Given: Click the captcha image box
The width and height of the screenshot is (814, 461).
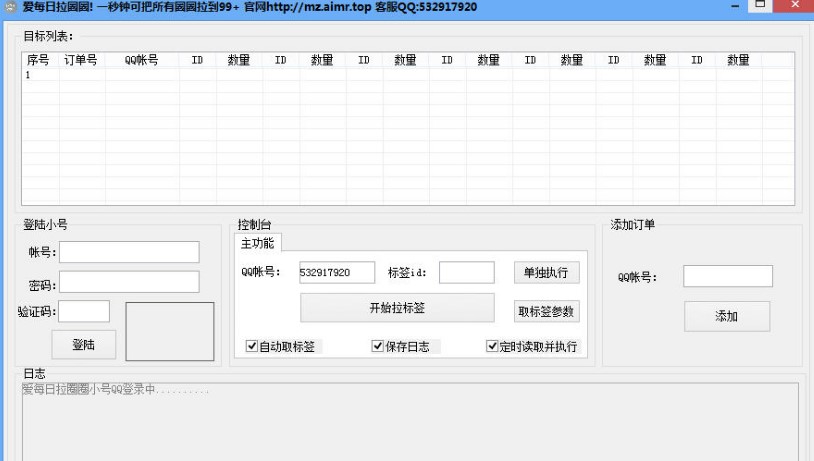Looking at the screenshot, I should click(x=170, y=331).
